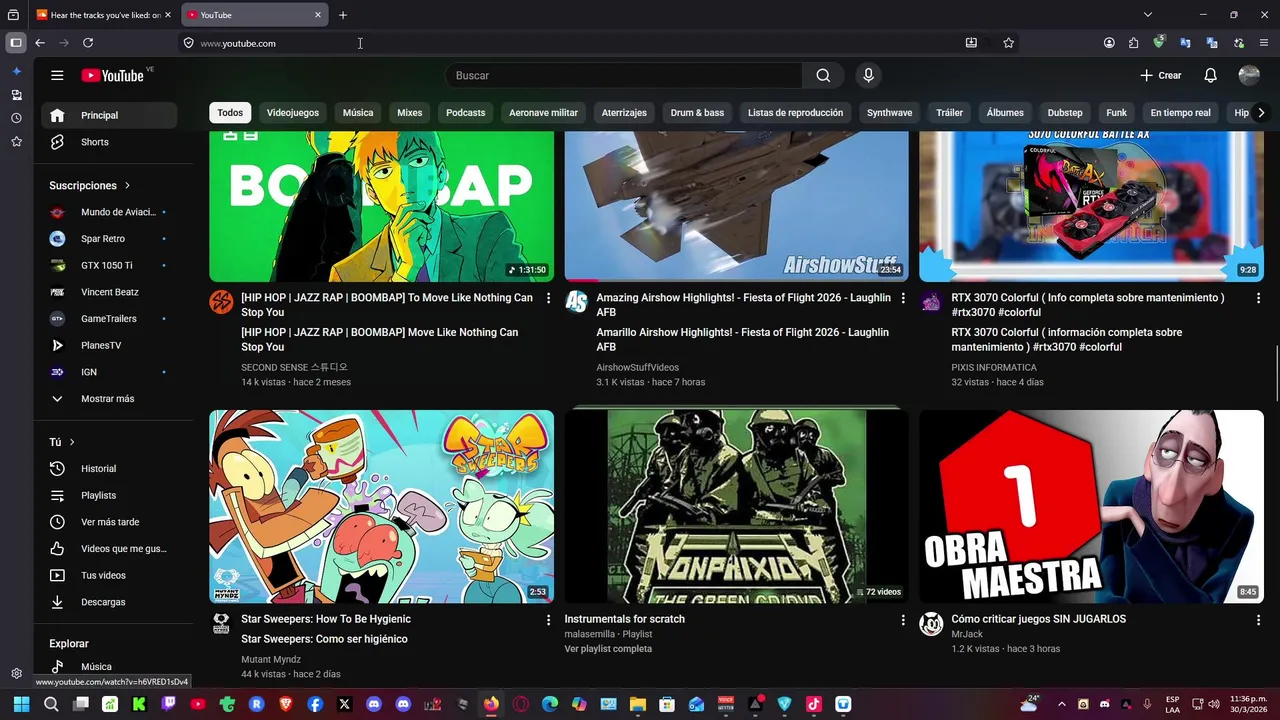Select the Música filter chip
Viewport: 1280px width, 720px height.
pyautogui.click(x=358, y=113)
